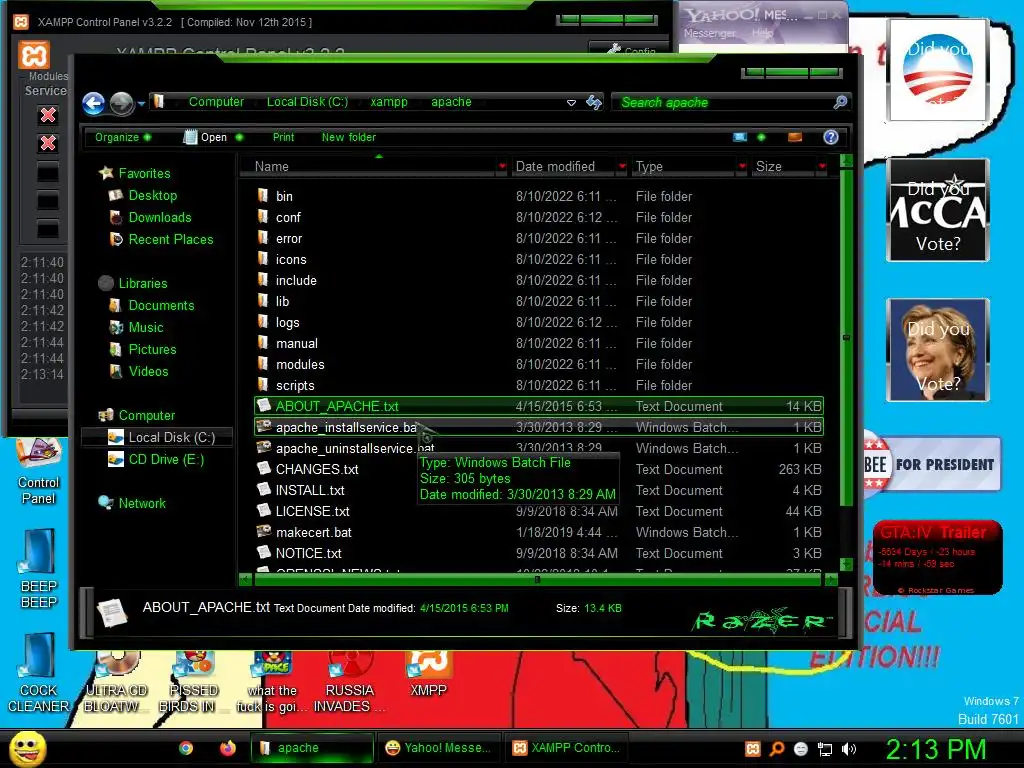Sort by the Type column header

click(x=684, y=167)
